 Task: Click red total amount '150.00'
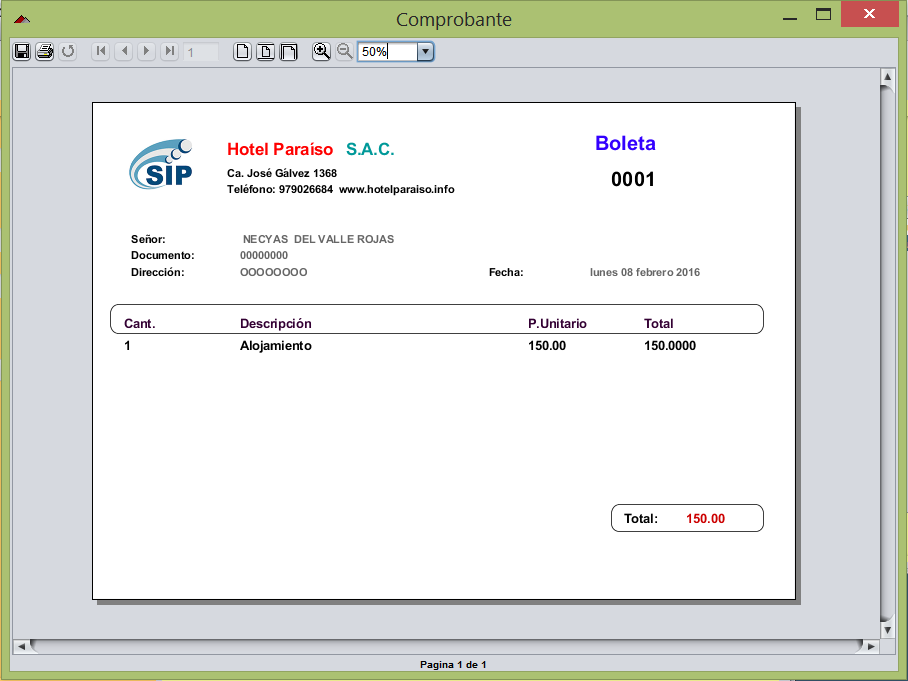[x=705, y=518]
